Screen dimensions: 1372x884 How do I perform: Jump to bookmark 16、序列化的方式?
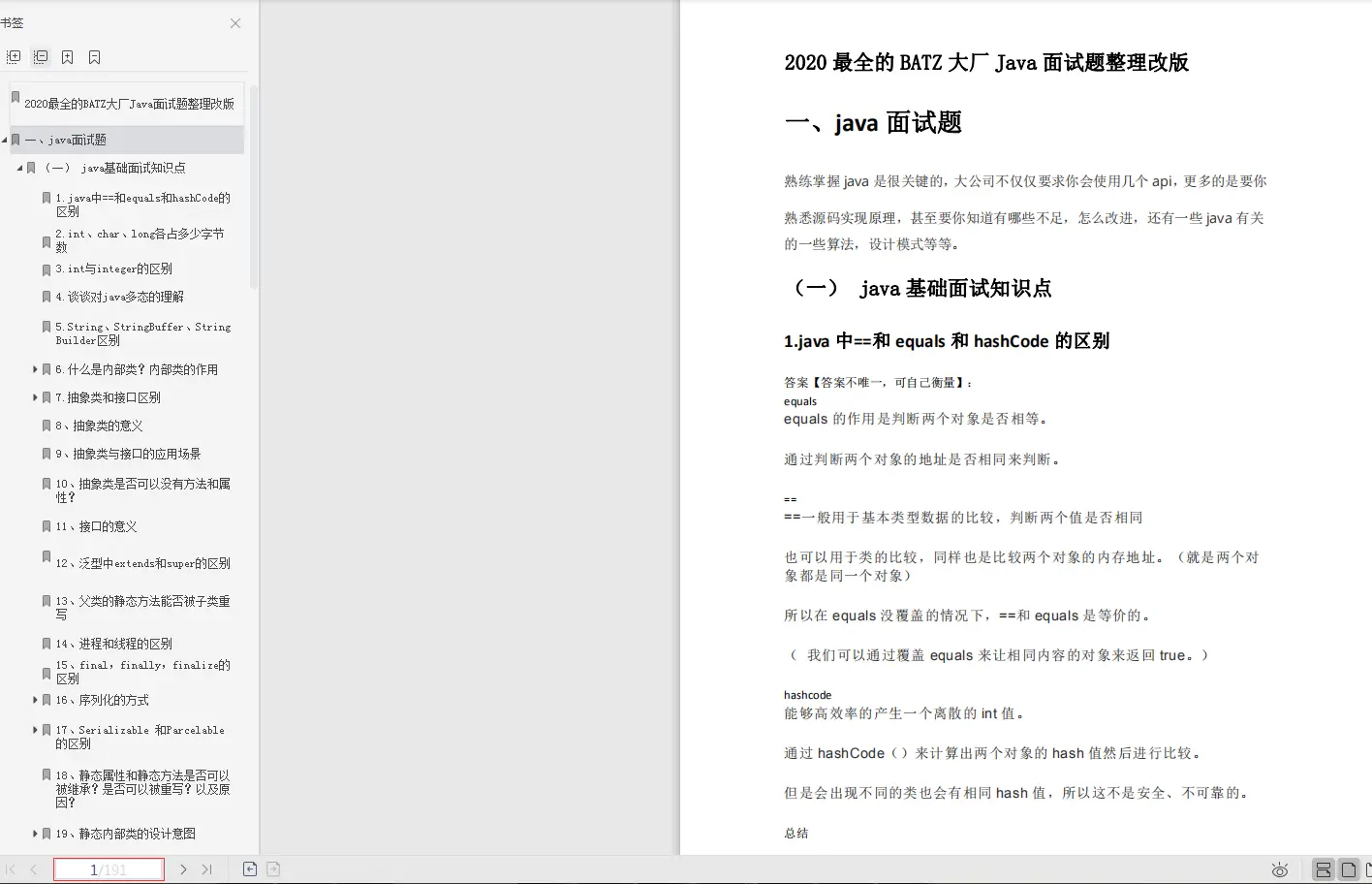click(102, 700)
